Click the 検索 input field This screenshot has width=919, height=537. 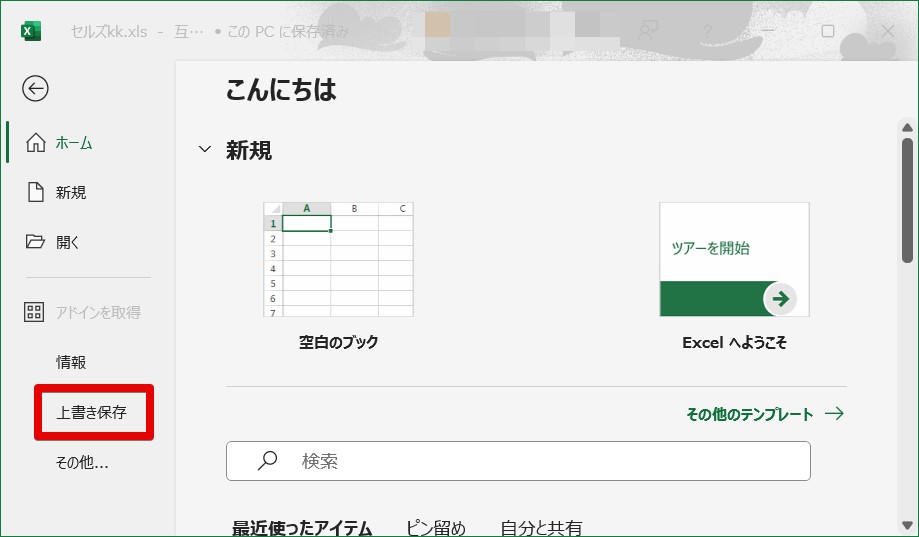tap(540, 461)
